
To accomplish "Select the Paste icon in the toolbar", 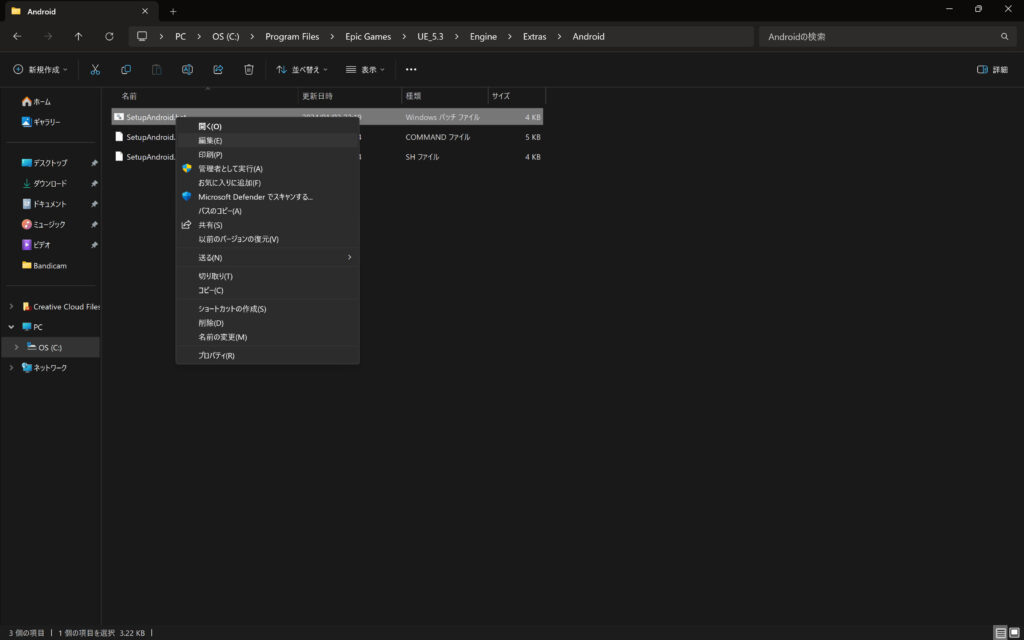I will point(155,69).
